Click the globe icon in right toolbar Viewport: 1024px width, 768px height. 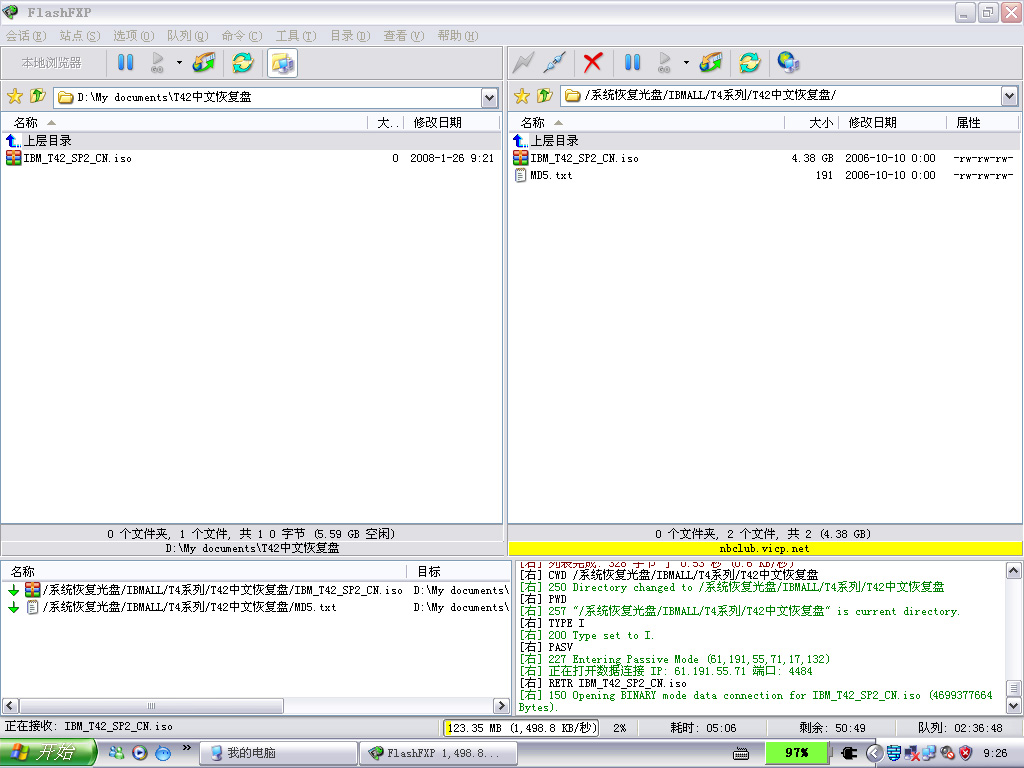pyautogui.click(x=788, y=63)
